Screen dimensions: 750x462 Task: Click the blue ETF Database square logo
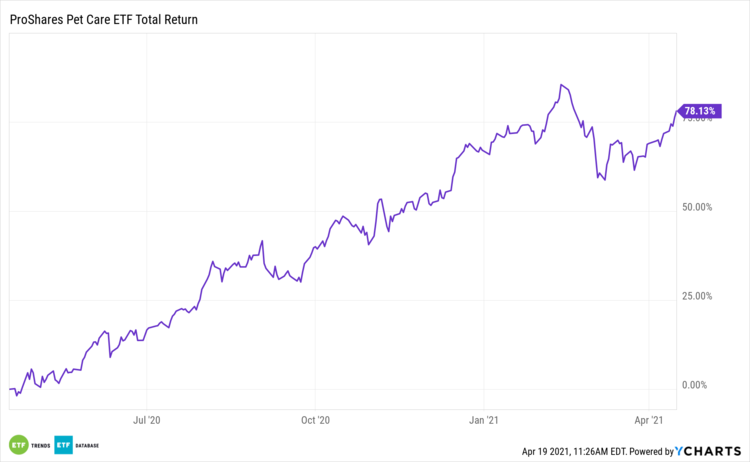(x=63, y=444)
